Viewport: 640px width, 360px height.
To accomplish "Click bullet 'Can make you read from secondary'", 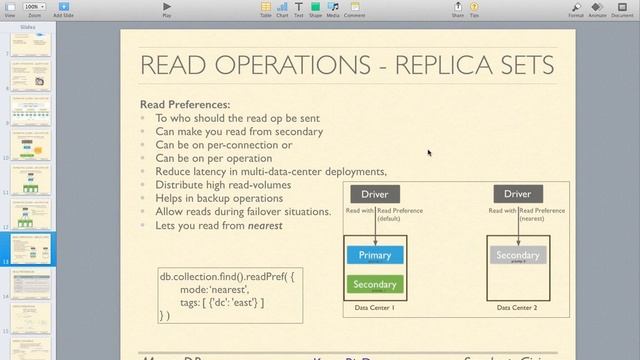I will (239, 131).
